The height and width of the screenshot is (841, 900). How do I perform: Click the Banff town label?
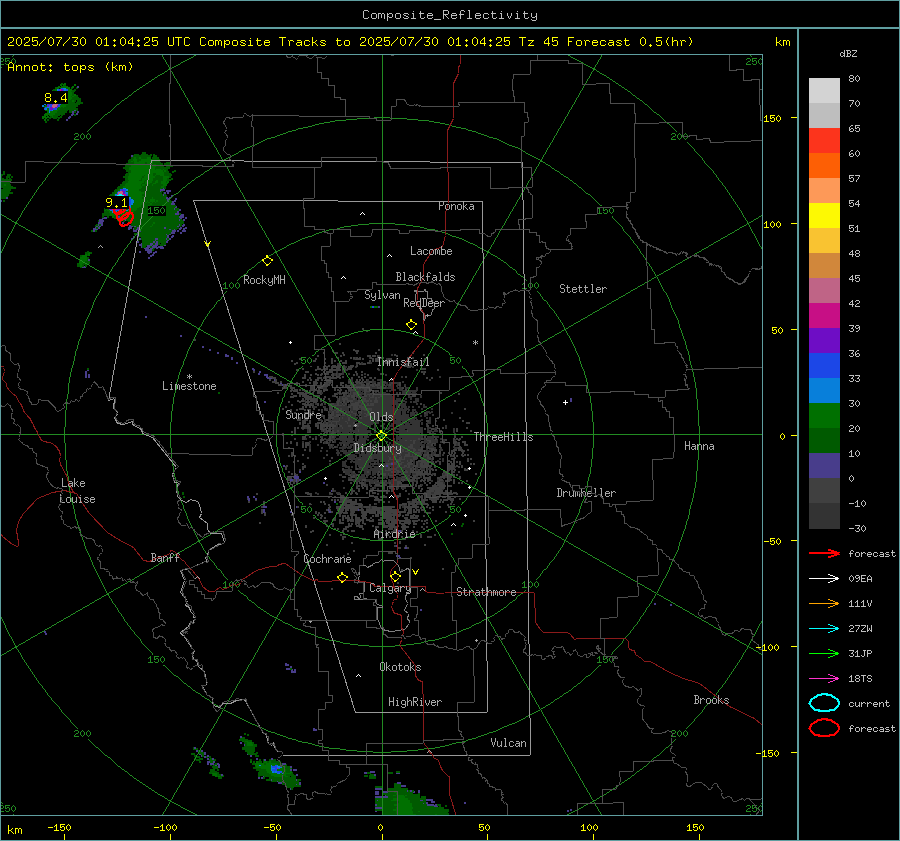tap(165, 557)
